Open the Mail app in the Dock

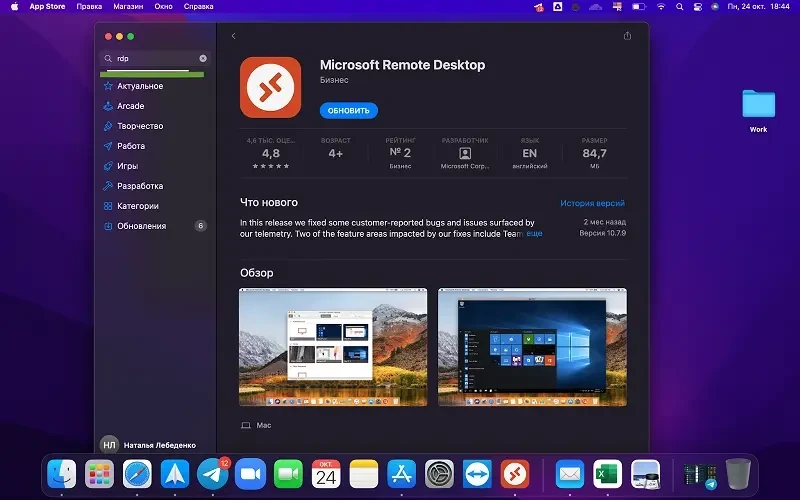[x=570, y=474]
